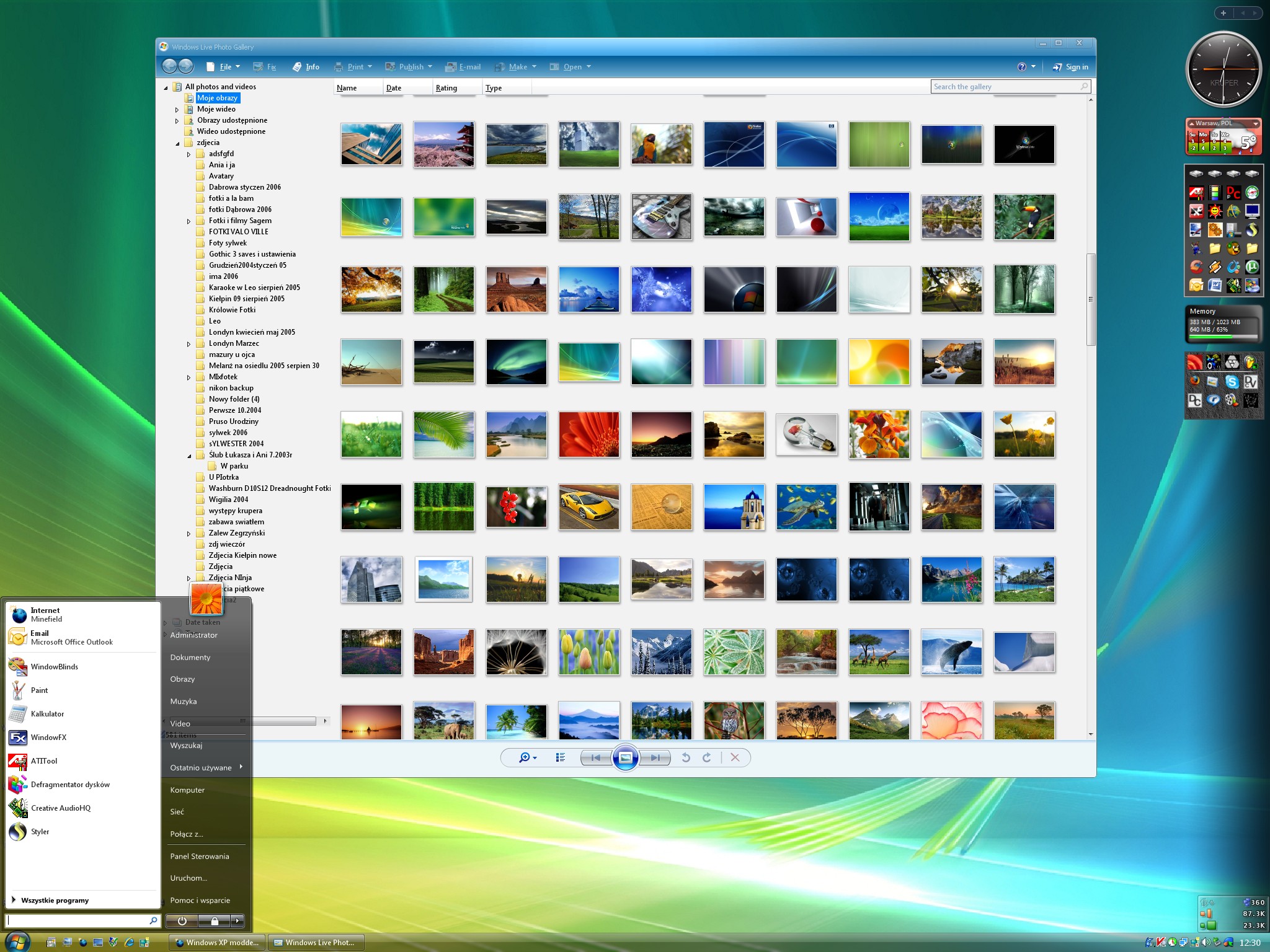This screenshot has width=1270, height=952.
Task: Start the slideshow with the center button
Action: [626, 757]
